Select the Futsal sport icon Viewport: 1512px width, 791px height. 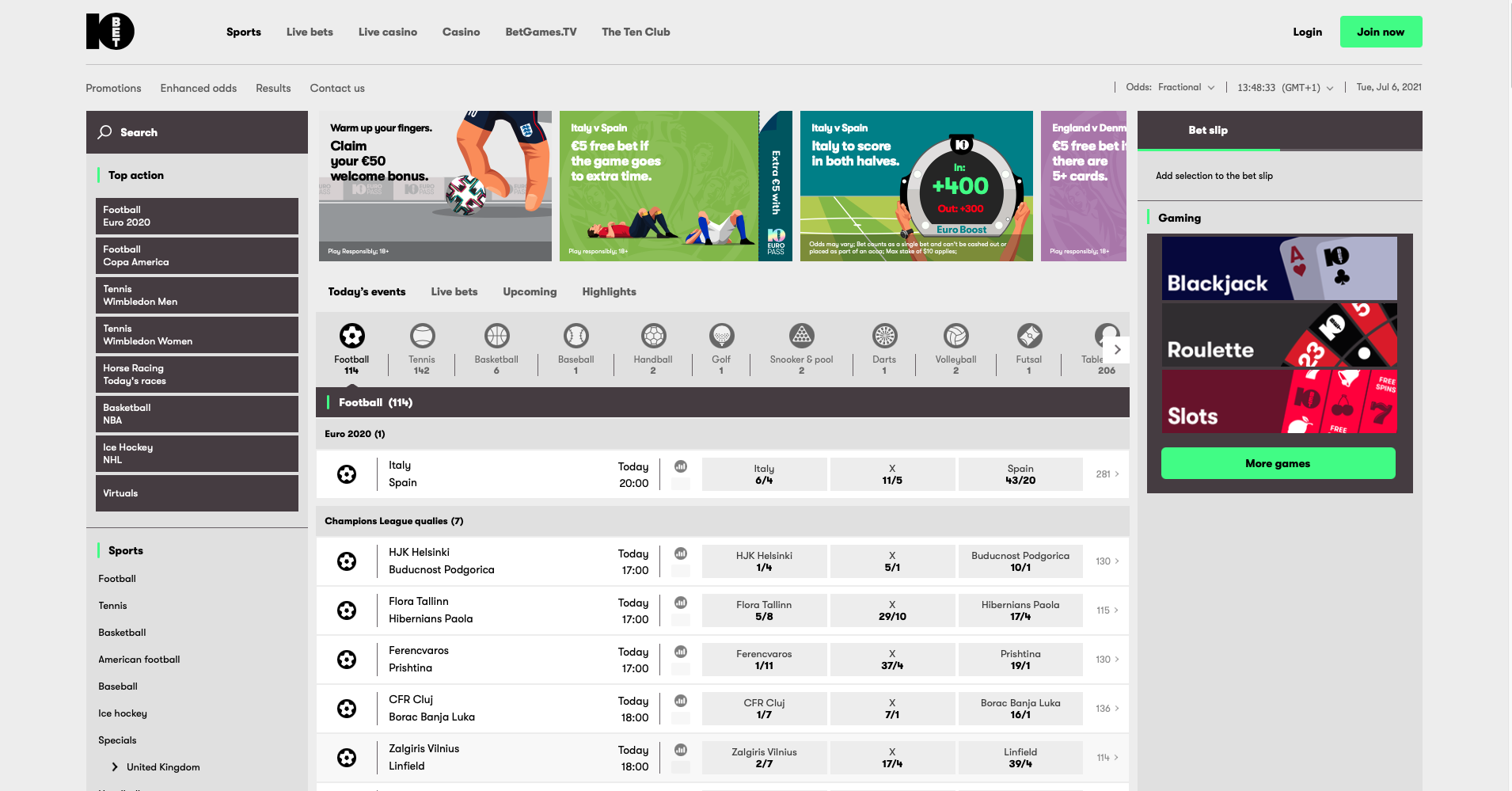(x=1029, y=336)
